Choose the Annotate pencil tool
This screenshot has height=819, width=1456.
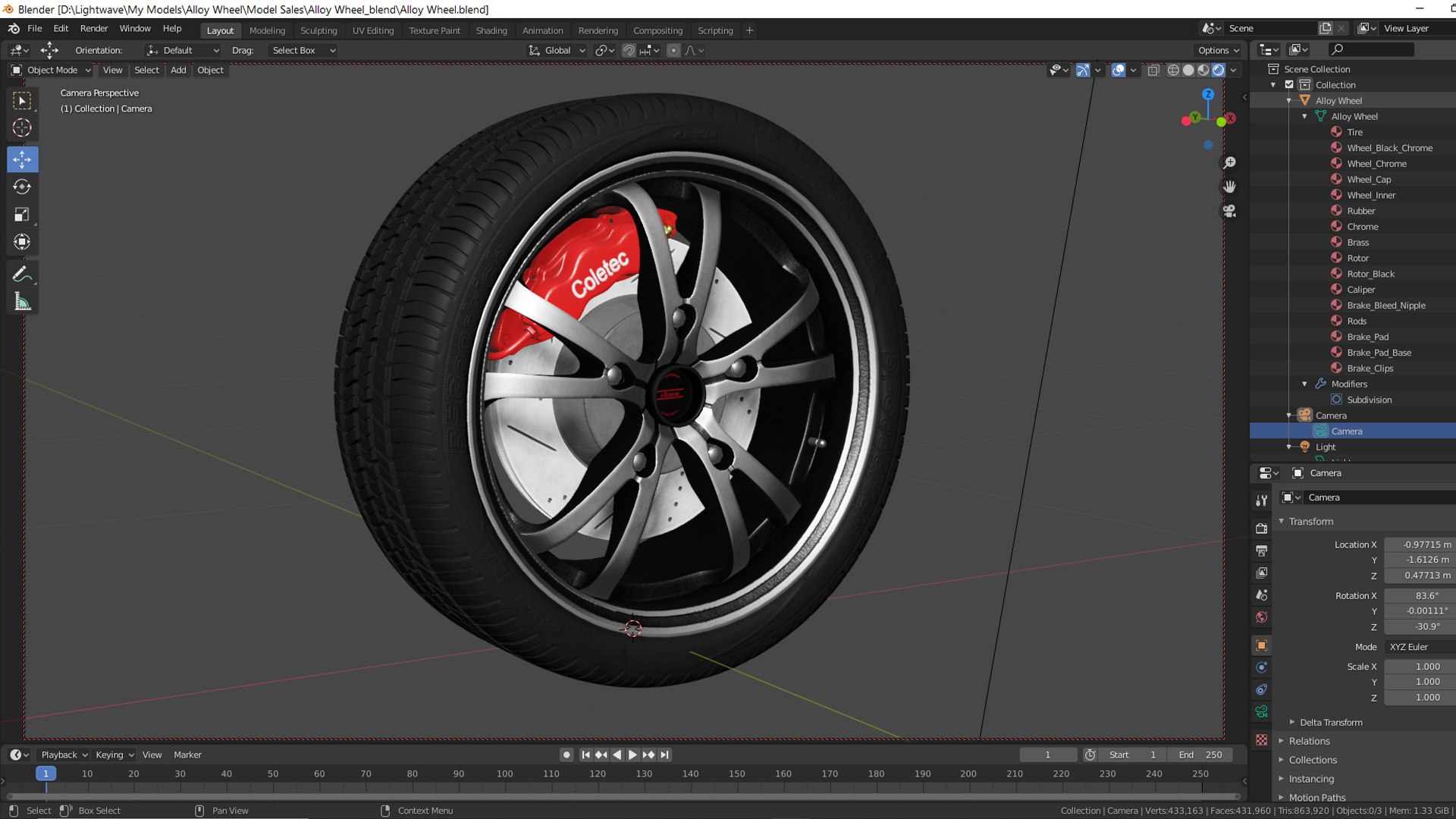[22, 275]
